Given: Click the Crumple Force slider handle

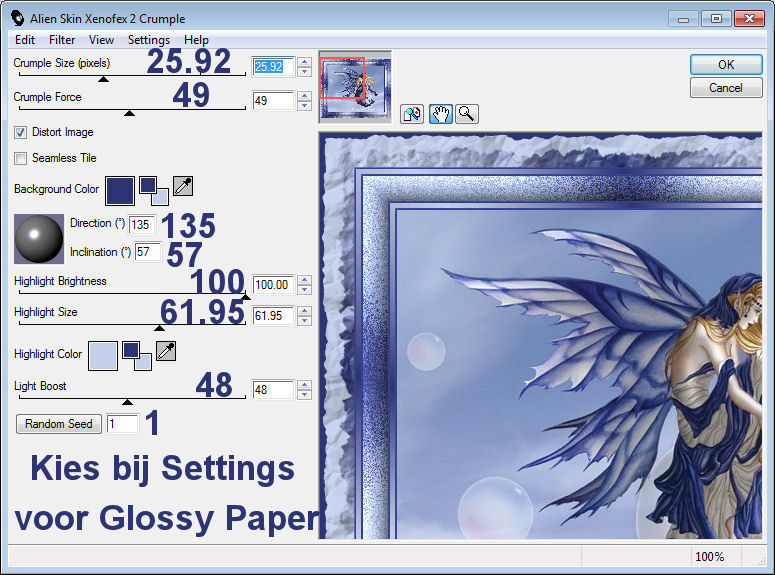Looking at the screenshot, I should pos(129,113).
